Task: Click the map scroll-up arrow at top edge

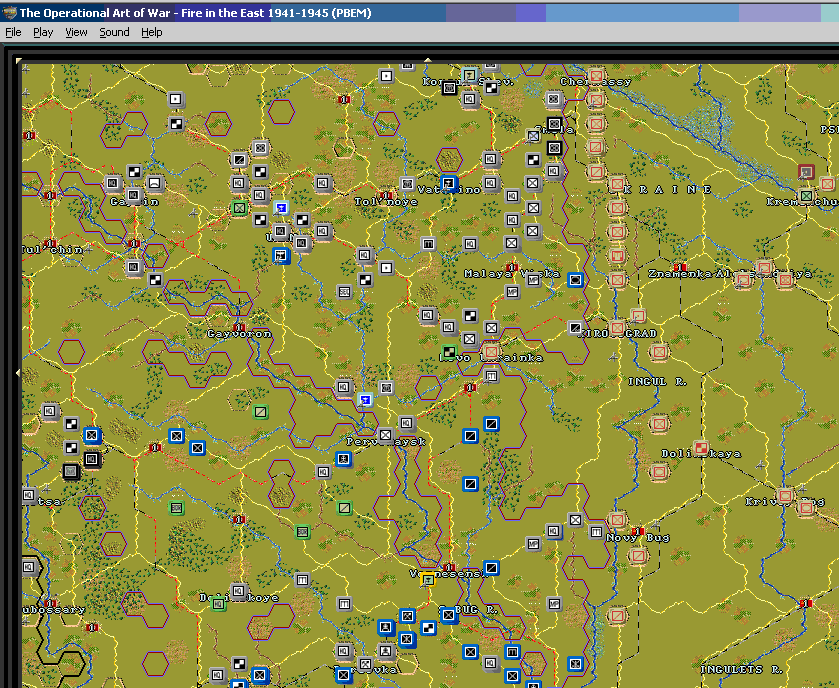Action: (428, 60)
